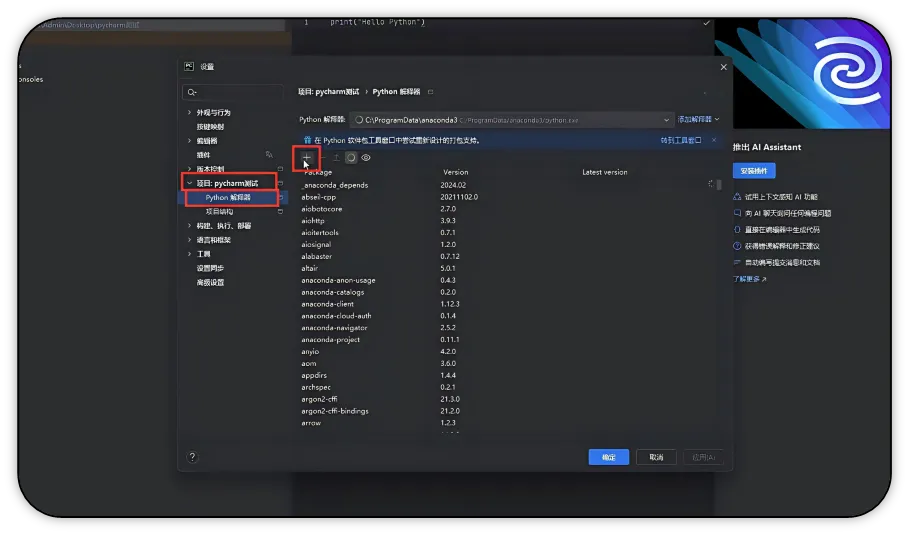Click the search magnifier icon in settings
Screen dimensions: 909x535
pos(192,92)
